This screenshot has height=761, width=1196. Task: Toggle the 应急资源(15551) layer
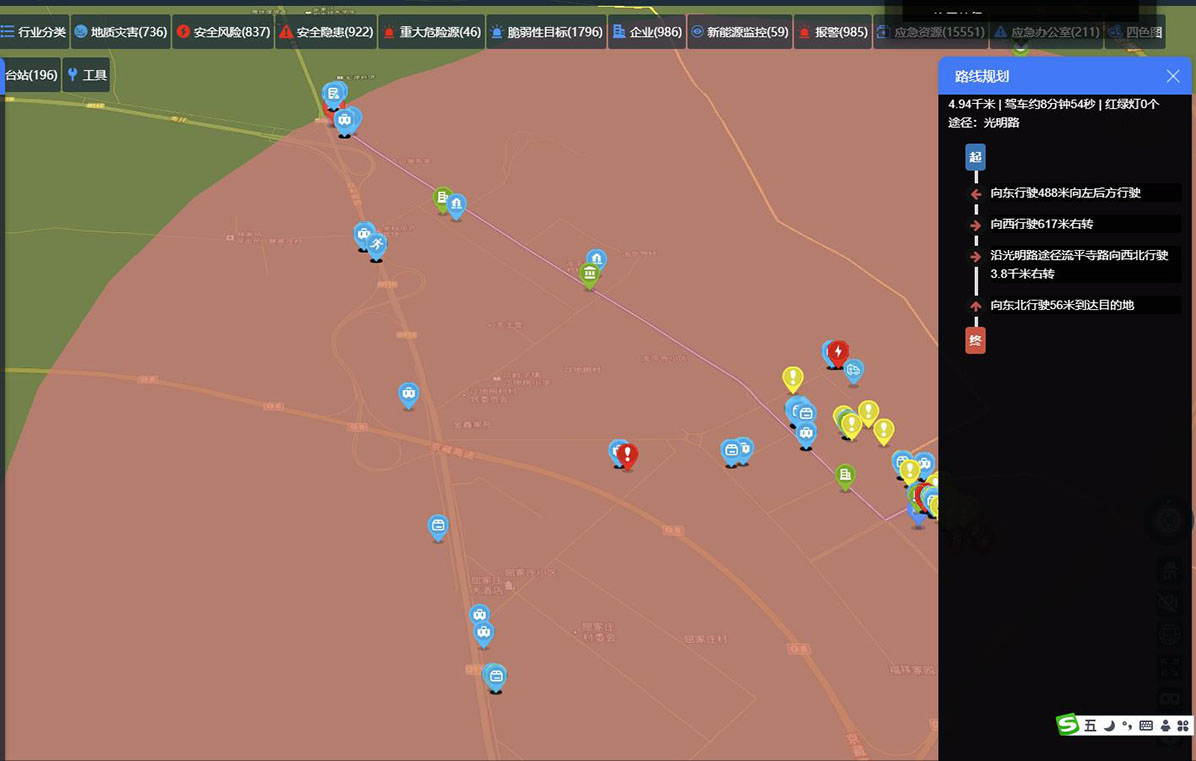tap(931, 32)
